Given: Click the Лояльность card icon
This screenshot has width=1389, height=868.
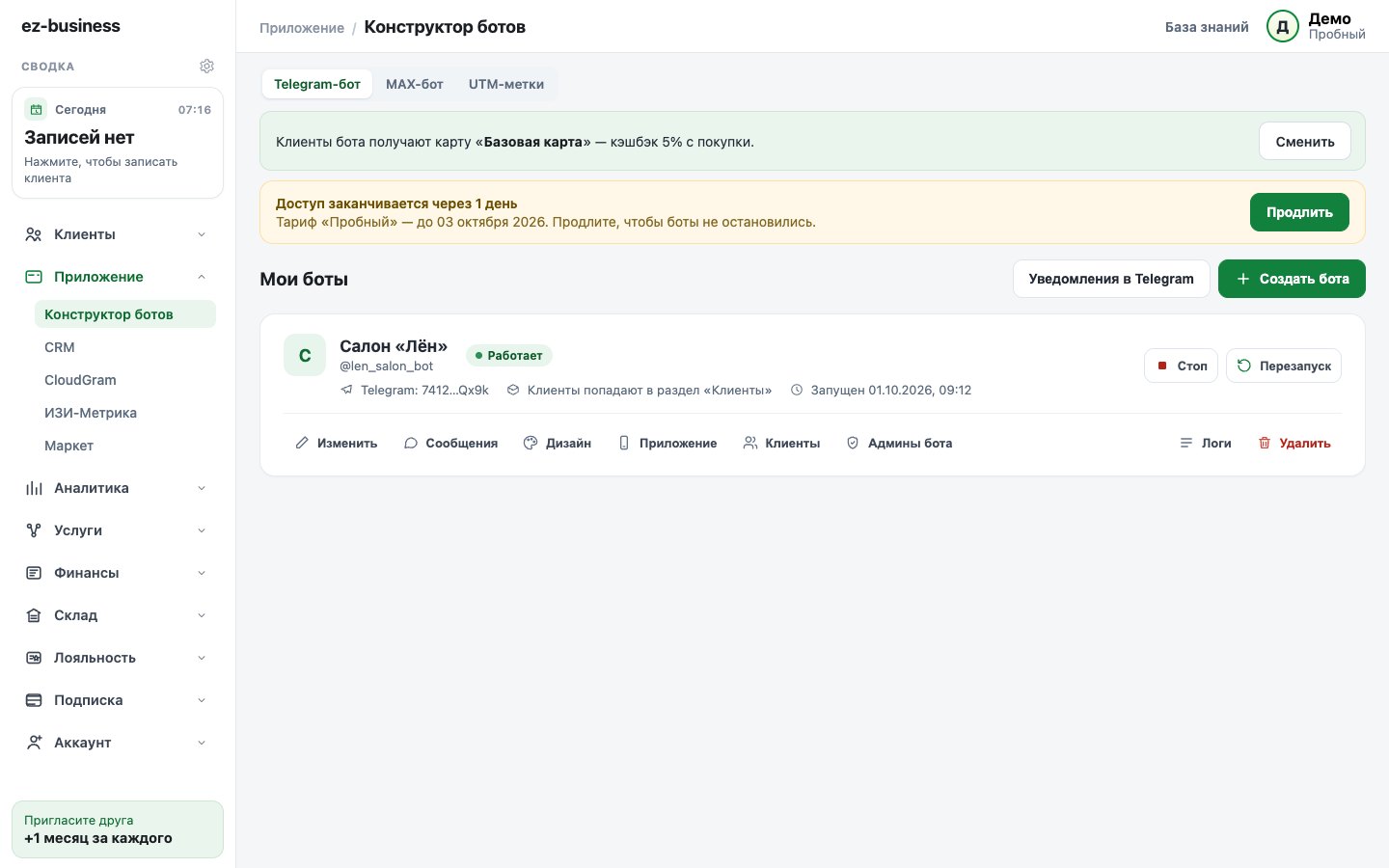Looking at the screenshot, I should tap(34, 658).
